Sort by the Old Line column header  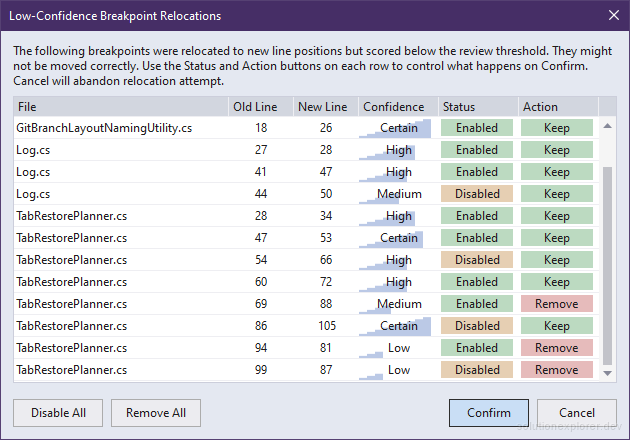point(261,107)
